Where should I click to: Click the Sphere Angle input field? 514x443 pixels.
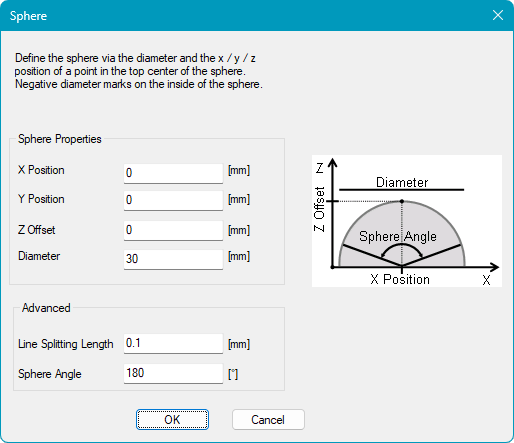tap(173, 373)
